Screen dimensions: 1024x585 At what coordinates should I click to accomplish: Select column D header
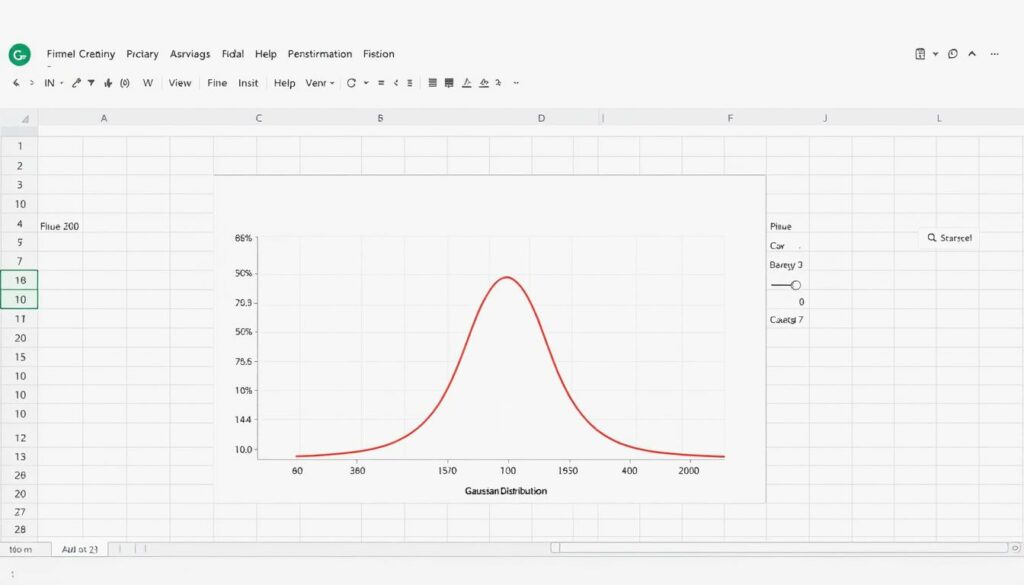pyautogui.click(x=541, y=118)
